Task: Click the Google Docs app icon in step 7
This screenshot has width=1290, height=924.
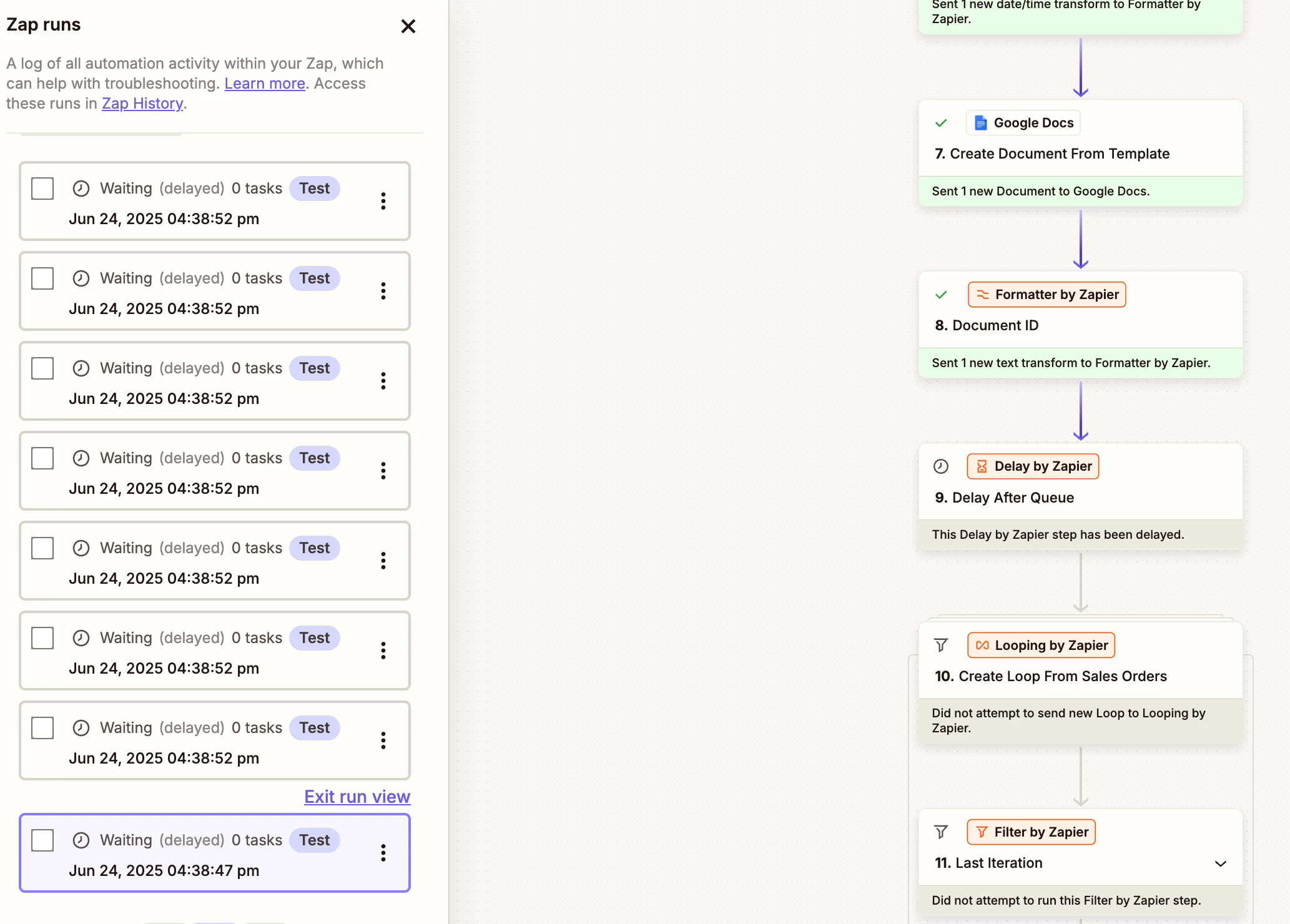Action: [x=981, y=123]
